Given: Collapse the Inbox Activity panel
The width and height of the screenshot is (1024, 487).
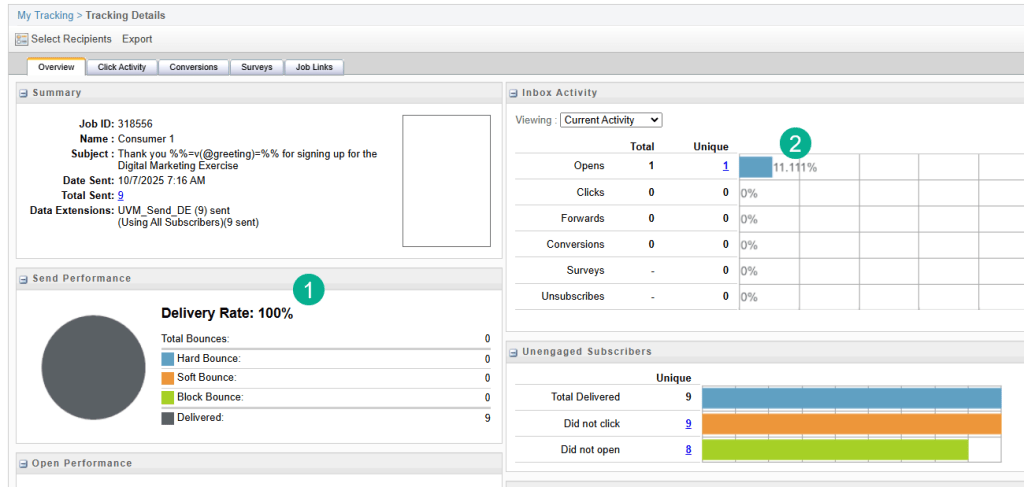Looking at the screenshot, I should [514, 93].
